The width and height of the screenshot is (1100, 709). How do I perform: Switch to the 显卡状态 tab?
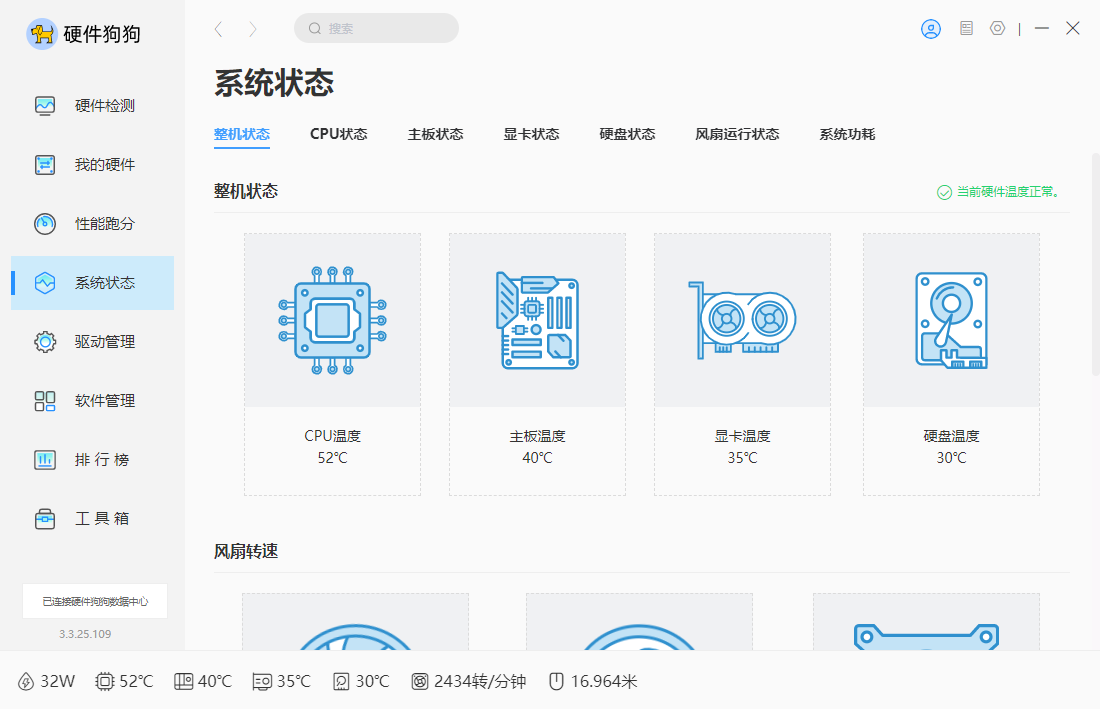[x=531, y=134]
